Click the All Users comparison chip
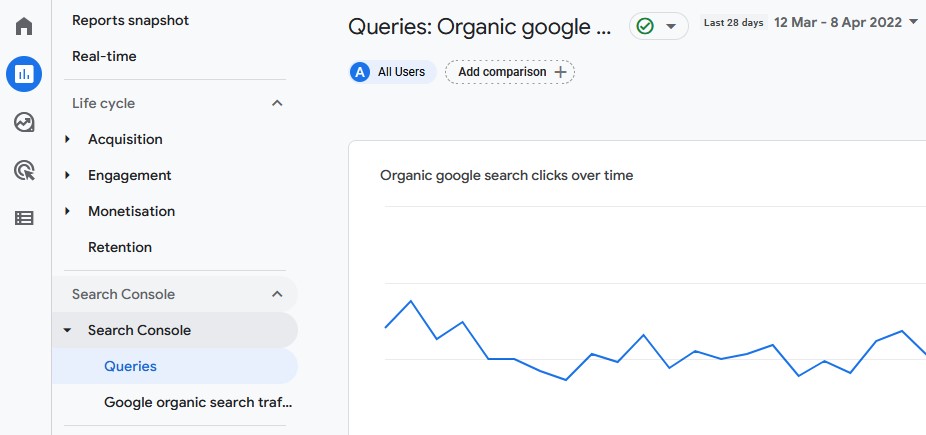Viewport: 926px width, 435px height. pyautogui.click(x=393, y=72)
